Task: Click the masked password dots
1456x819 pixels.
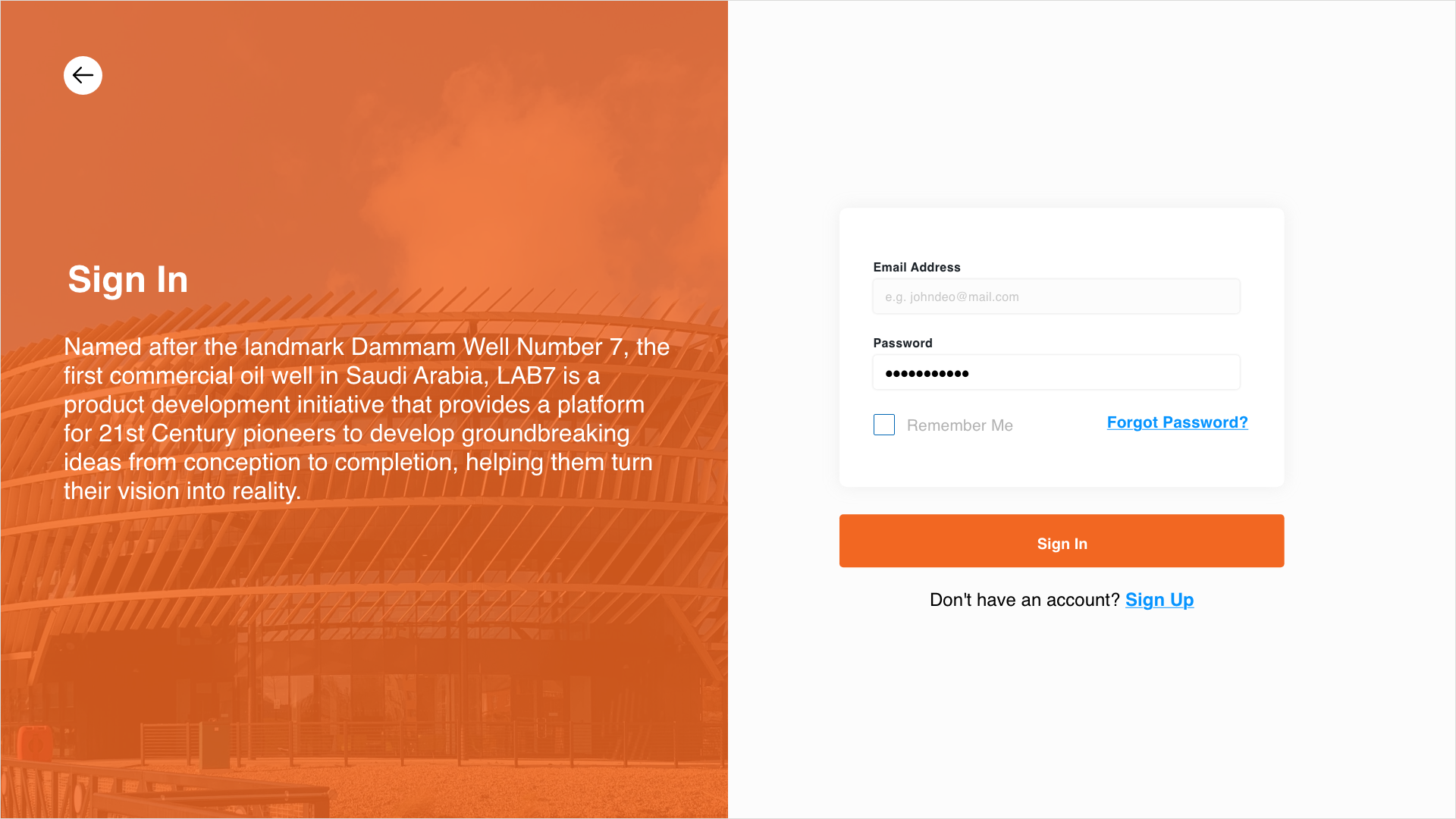Action: coord(927,373)
